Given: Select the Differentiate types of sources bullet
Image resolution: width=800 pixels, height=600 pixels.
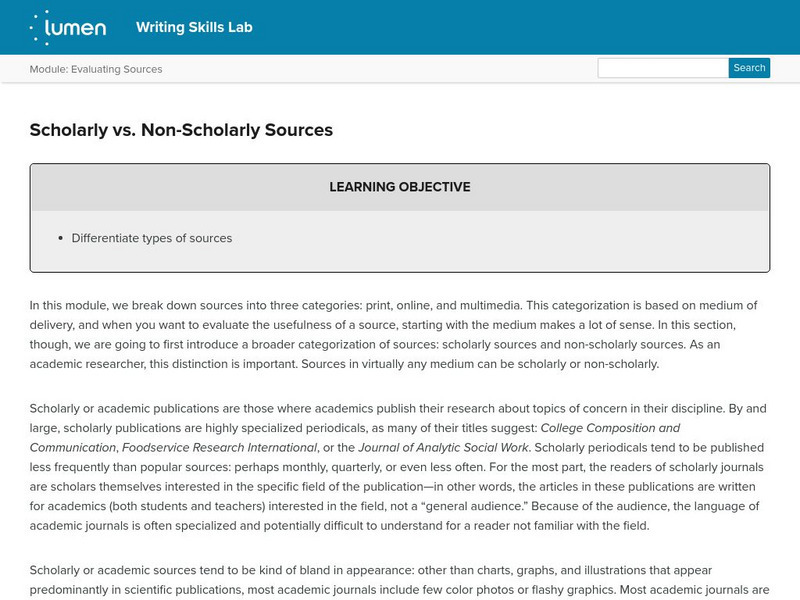Looking at the screenshot, I should click(x=152, y=238).
